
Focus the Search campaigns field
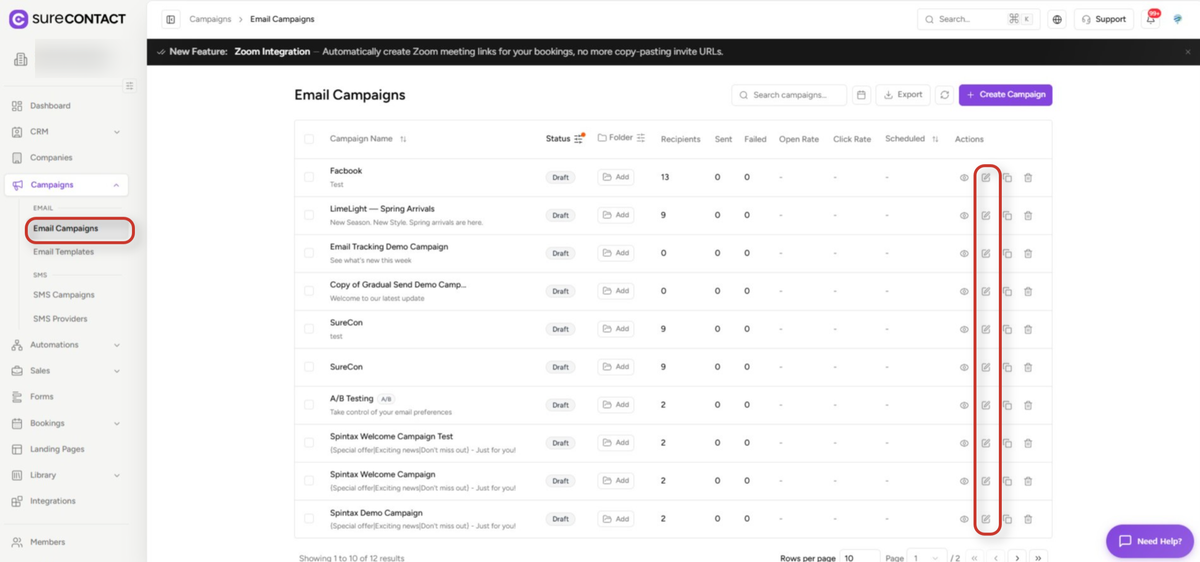coord(789,95)
